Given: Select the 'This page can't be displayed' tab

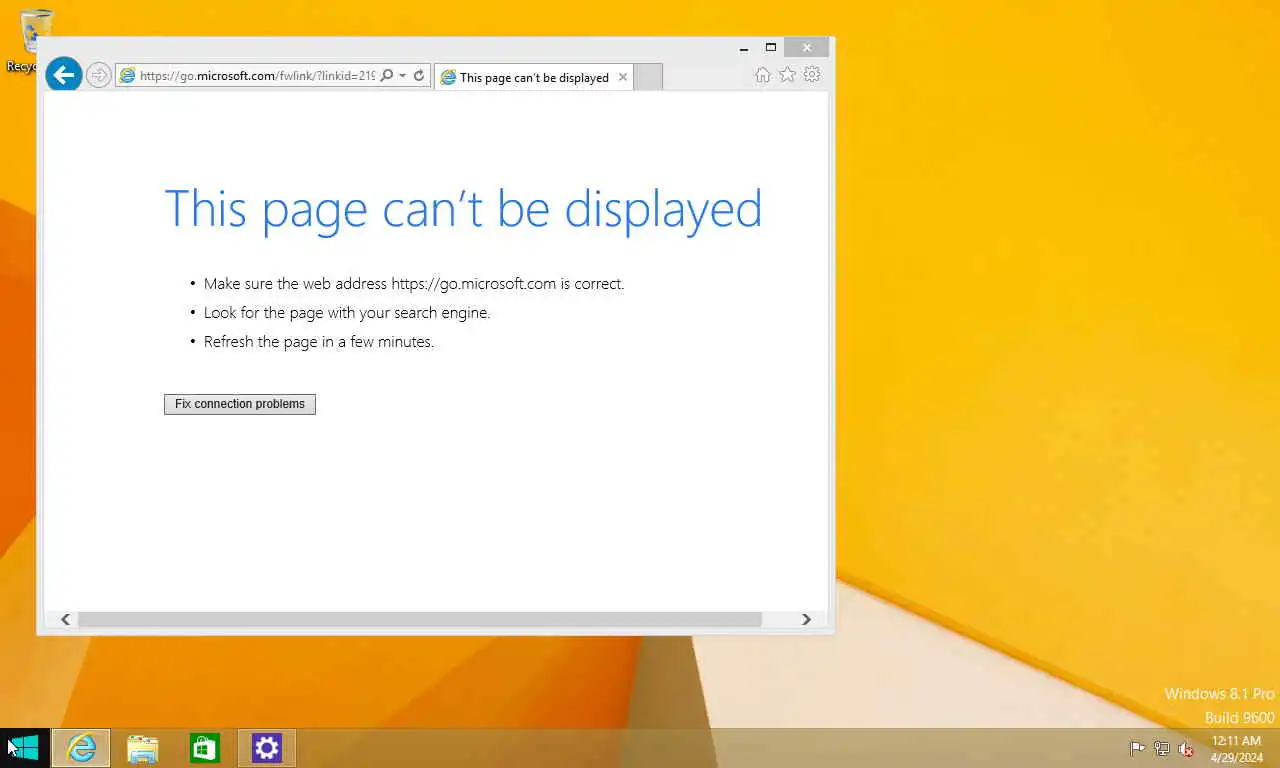Looking at the screenshot, I should pyautogui.click(x=533, y=77).
